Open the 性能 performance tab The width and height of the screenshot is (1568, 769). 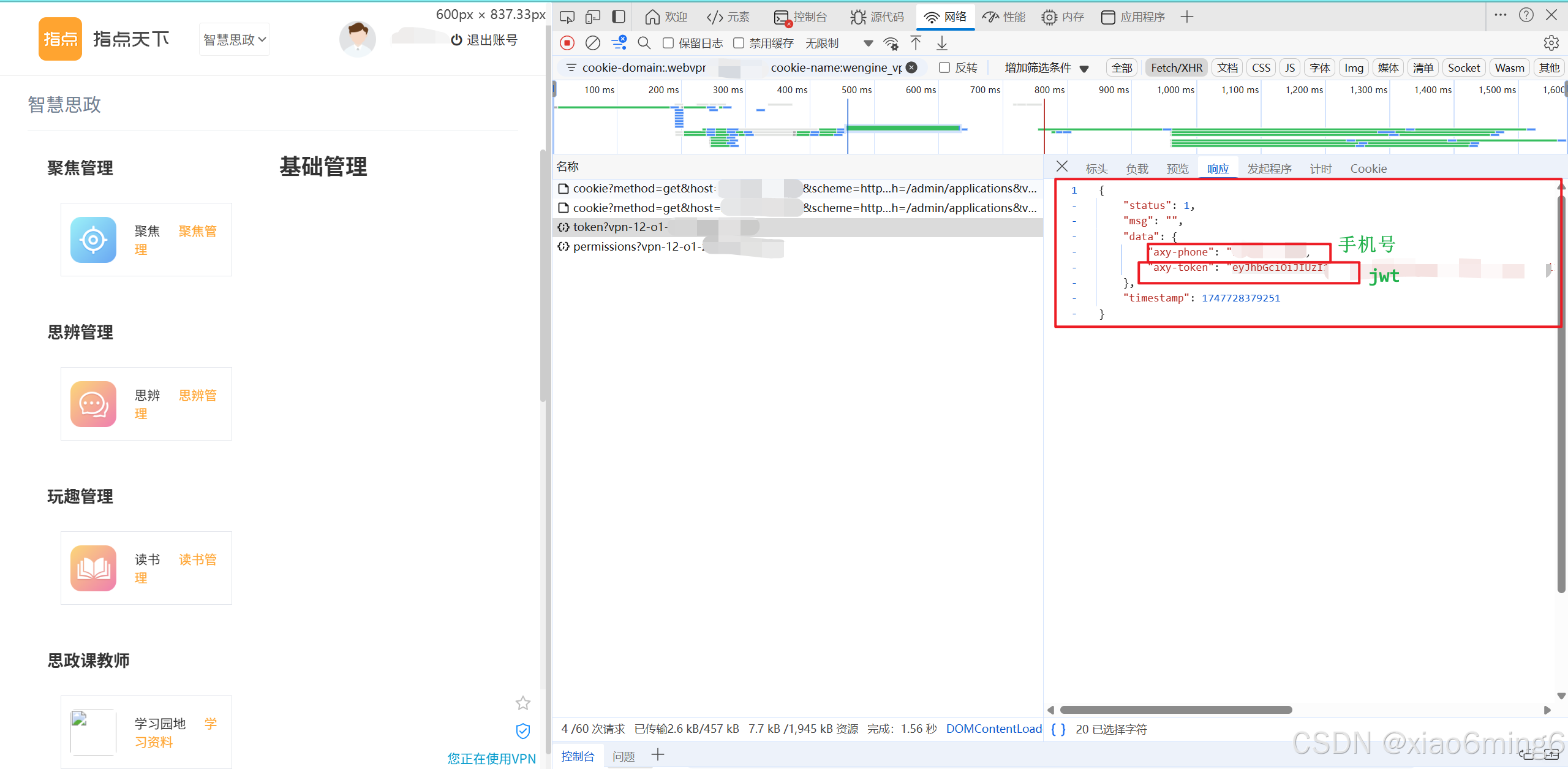(x=1003, y=17)
